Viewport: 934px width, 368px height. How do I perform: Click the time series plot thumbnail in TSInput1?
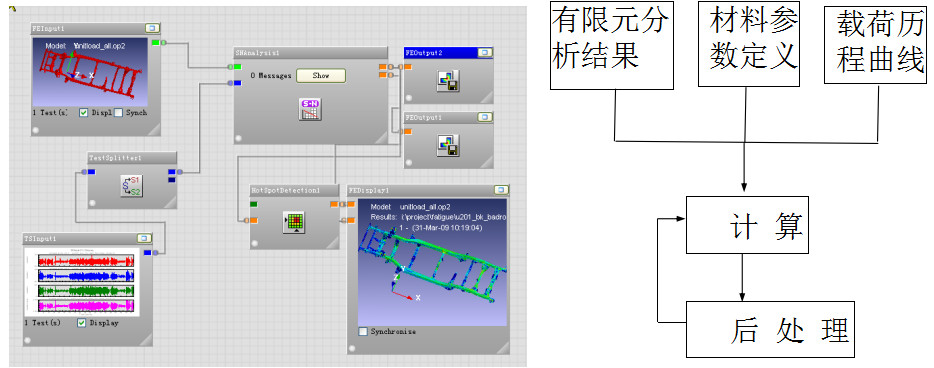(x=83, y=282)
